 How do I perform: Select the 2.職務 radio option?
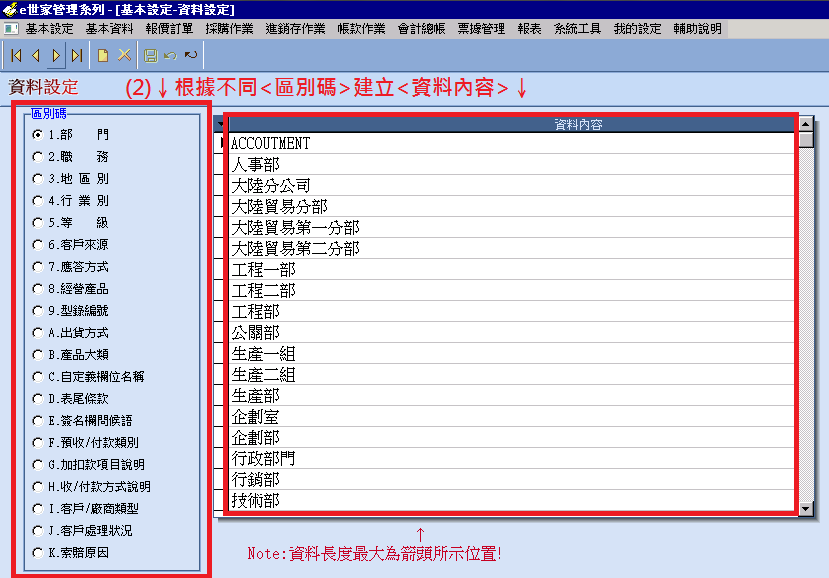37,157
